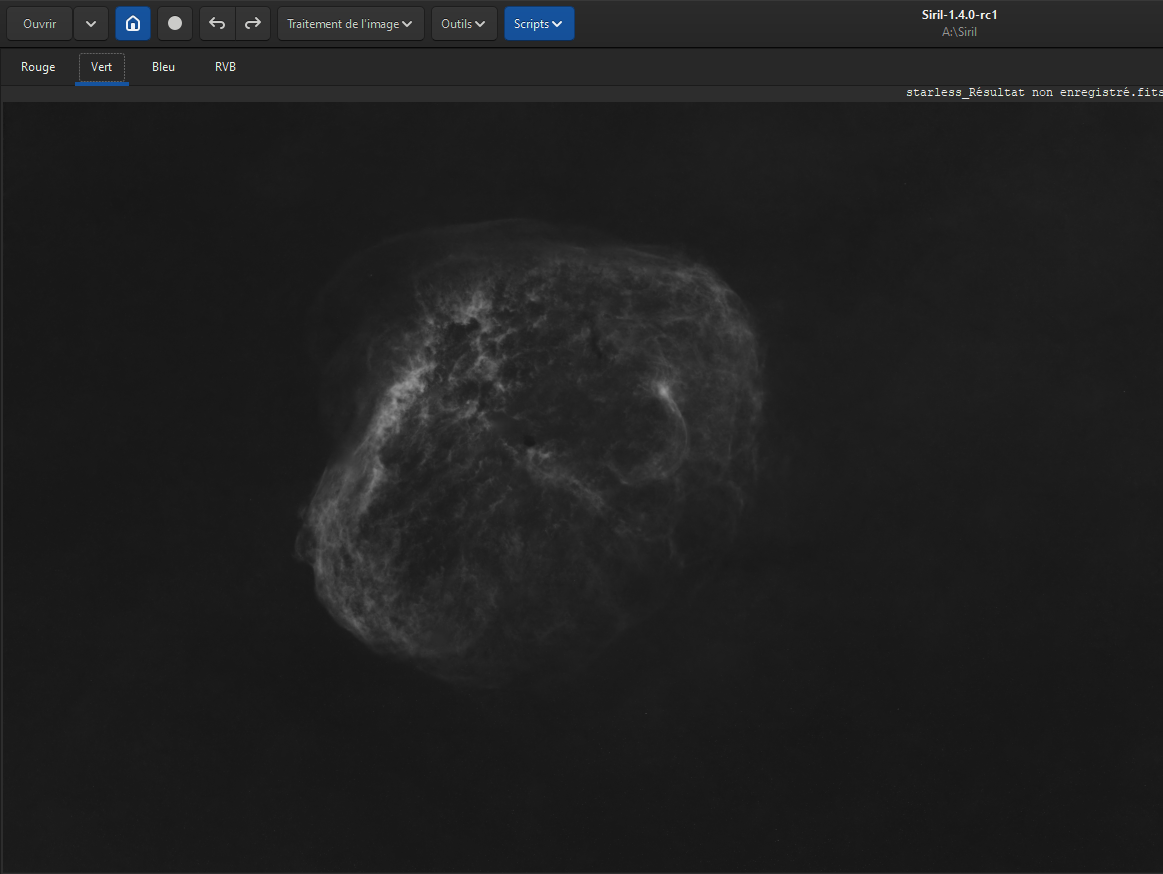Screen dimensions: 1163x874
Task: Click the white circle record icon
Action: pos(175,24)
